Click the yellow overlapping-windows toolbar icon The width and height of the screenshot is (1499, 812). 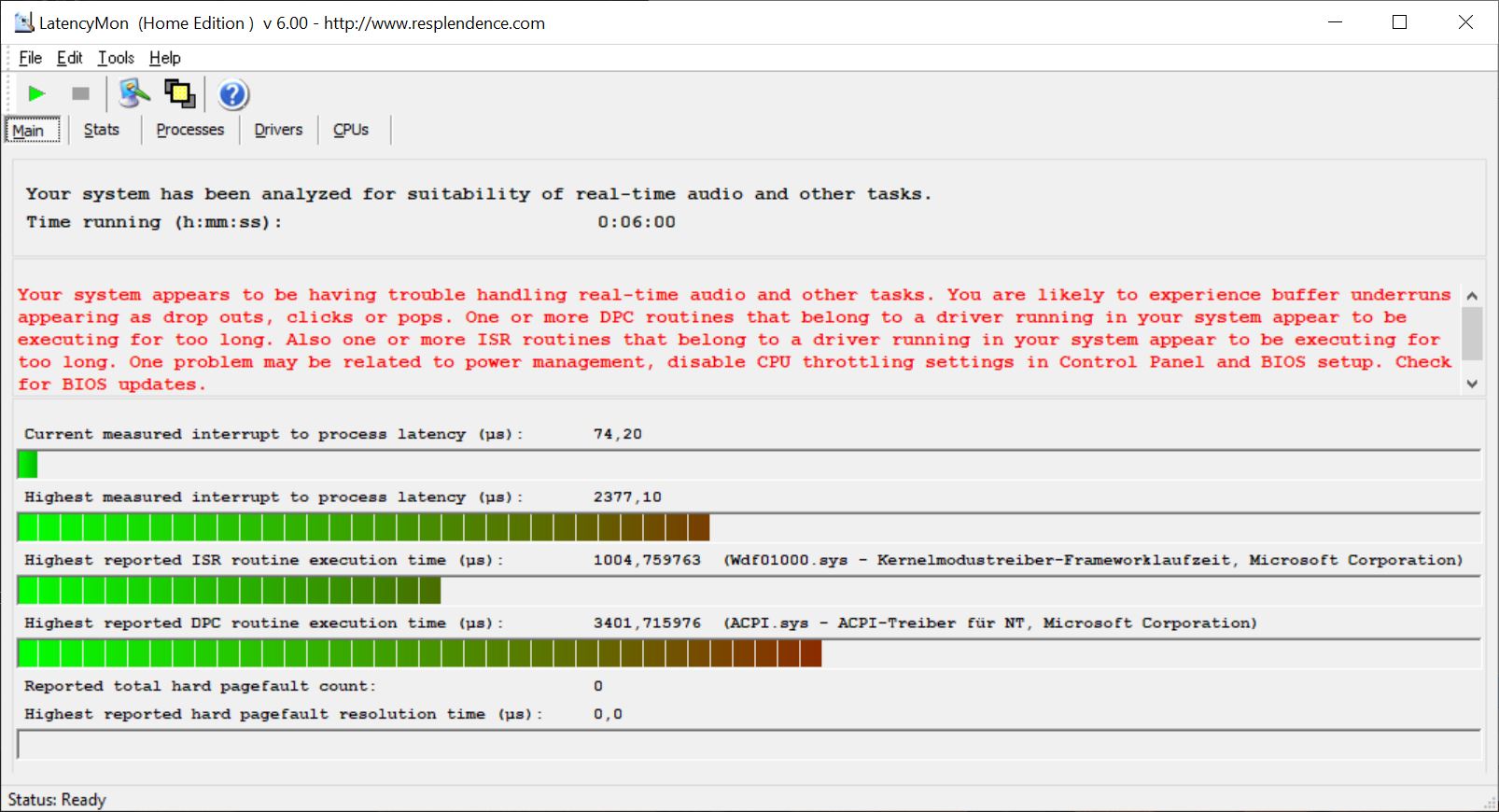[179, 93]
